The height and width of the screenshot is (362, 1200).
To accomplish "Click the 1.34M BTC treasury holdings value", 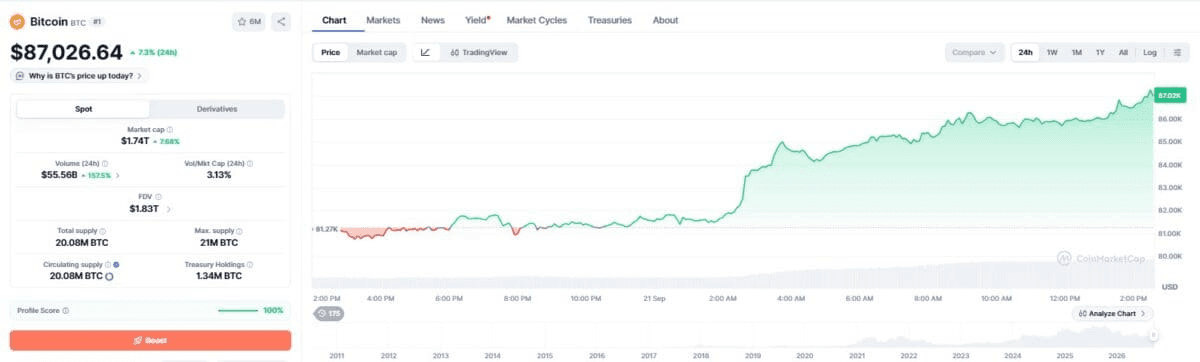I will pyautogui.click(x=218, y=276).
